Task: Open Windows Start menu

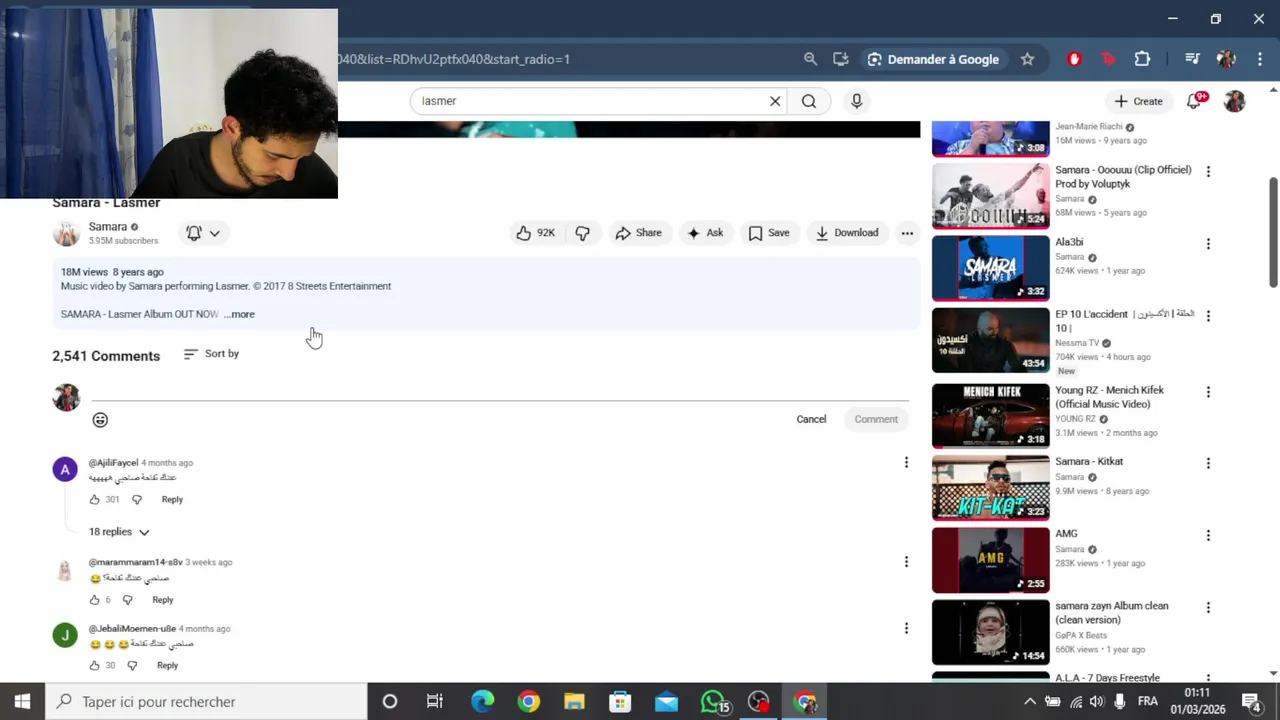Action: pyautogui.click(x=22, y=701)
